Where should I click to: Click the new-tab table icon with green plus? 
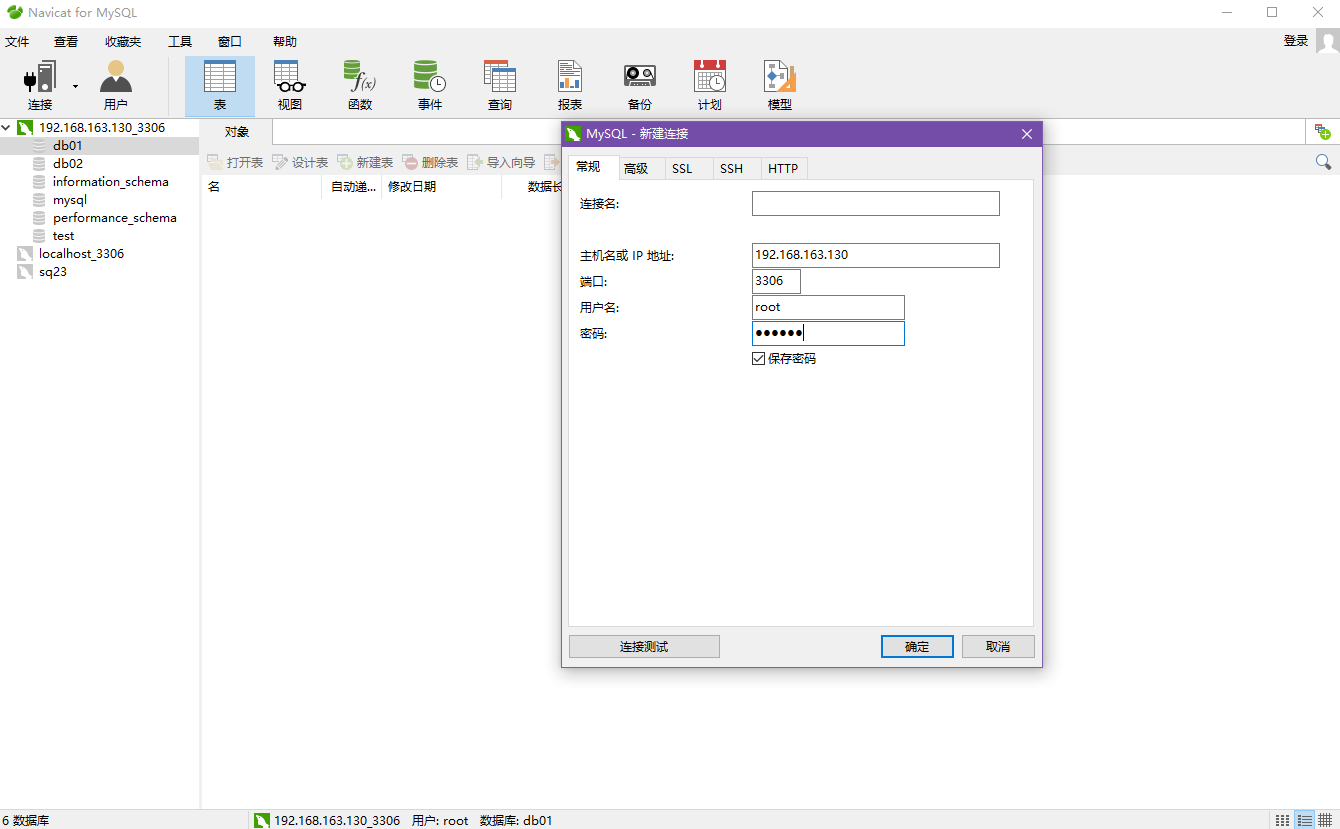coord(1323,132)
